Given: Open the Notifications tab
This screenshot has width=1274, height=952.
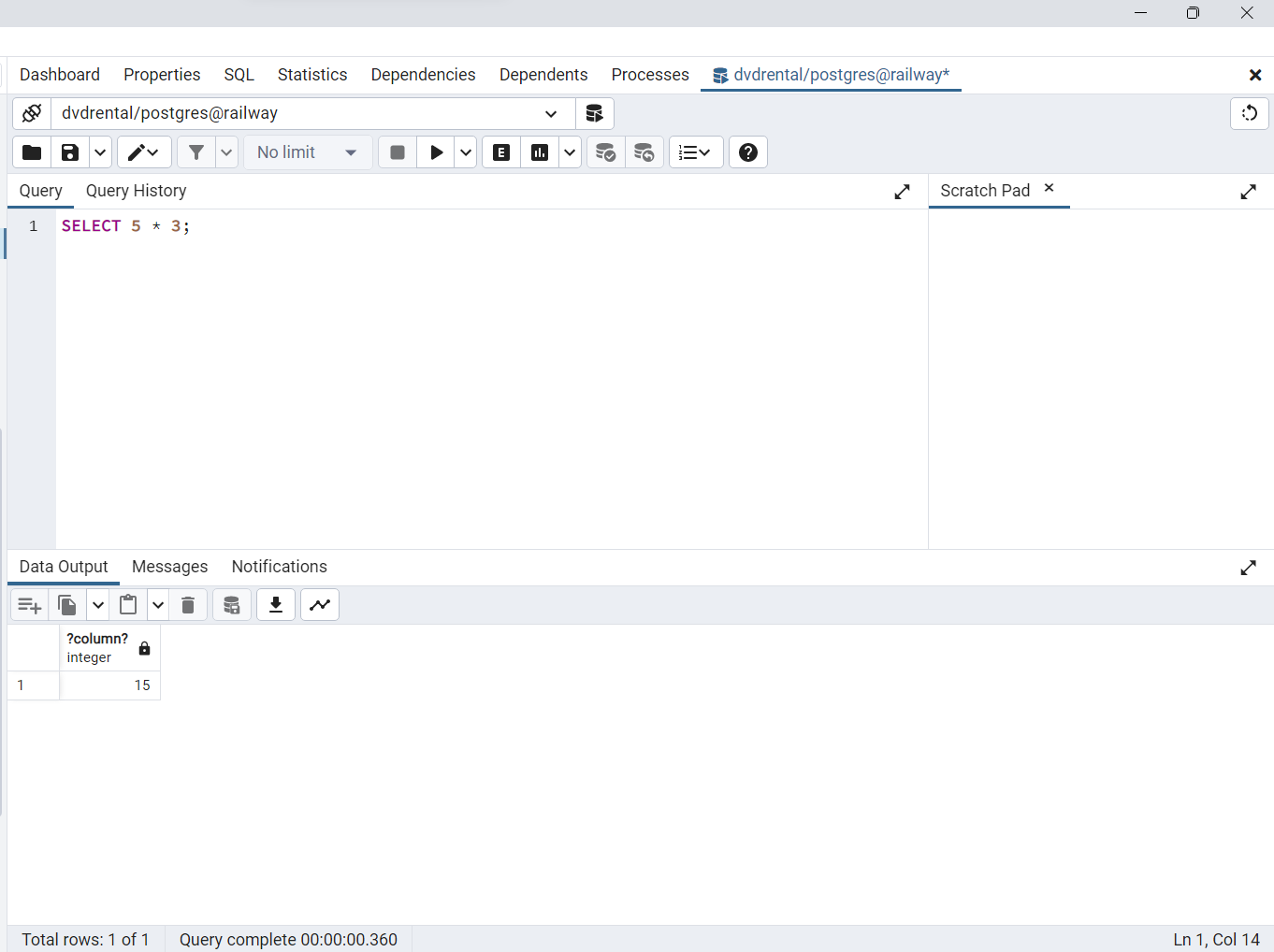Looking at the screenshot, I should click(x=280, y=567).
